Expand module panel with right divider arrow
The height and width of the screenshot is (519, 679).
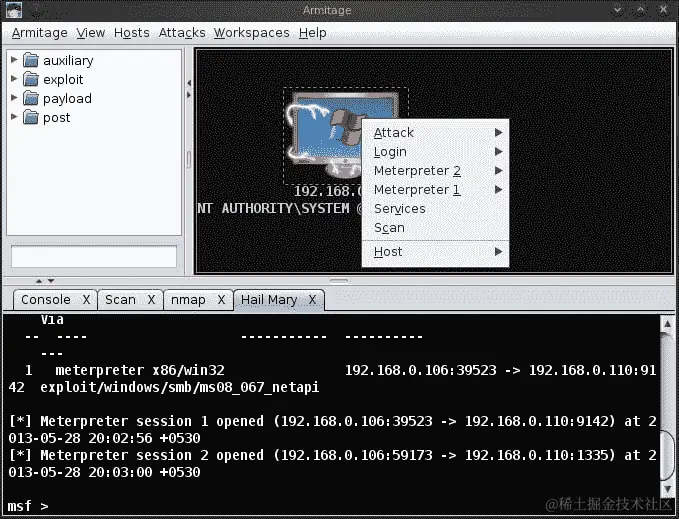click(189, 94)
